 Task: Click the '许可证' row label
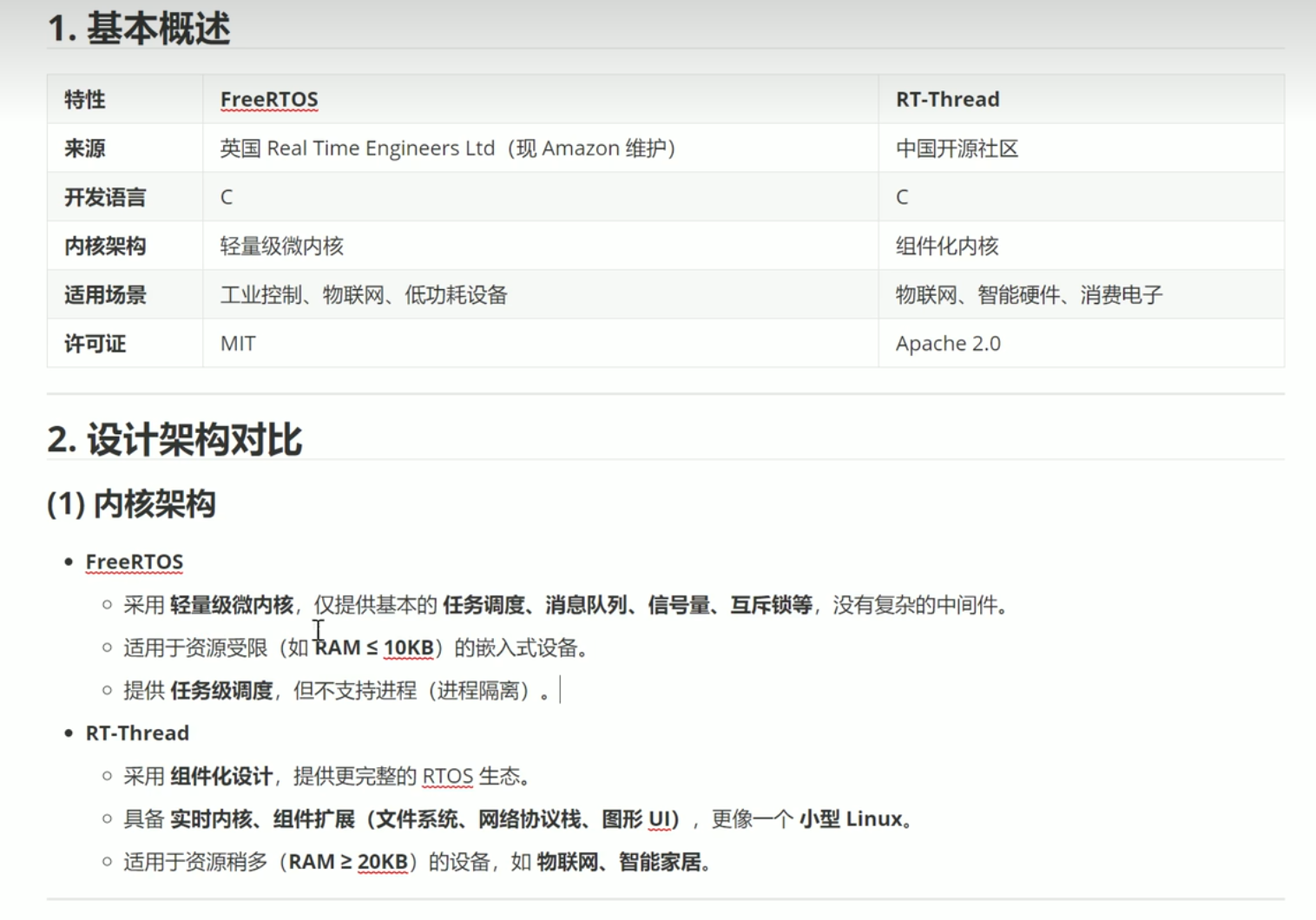(125, 344)
